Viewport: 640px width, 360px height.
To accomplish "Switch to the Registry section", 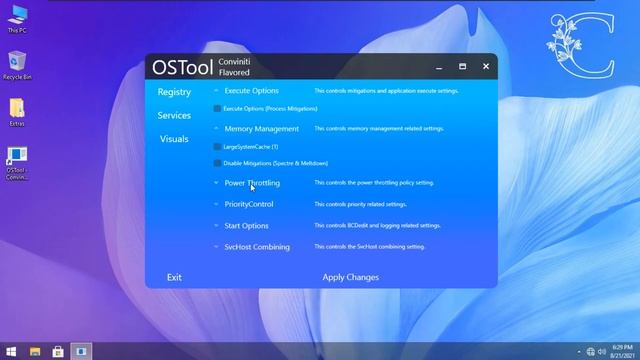I will tap(174, 92).
